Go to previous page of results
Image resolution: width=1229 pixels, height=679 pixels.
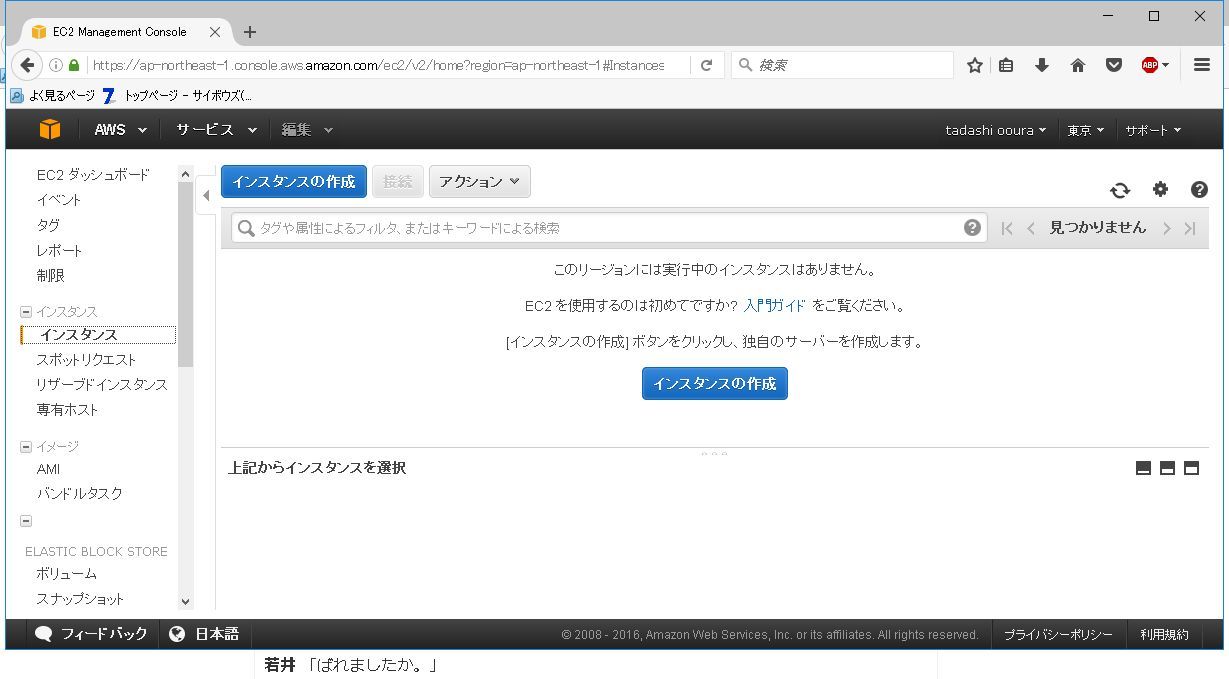[1031, 228]
